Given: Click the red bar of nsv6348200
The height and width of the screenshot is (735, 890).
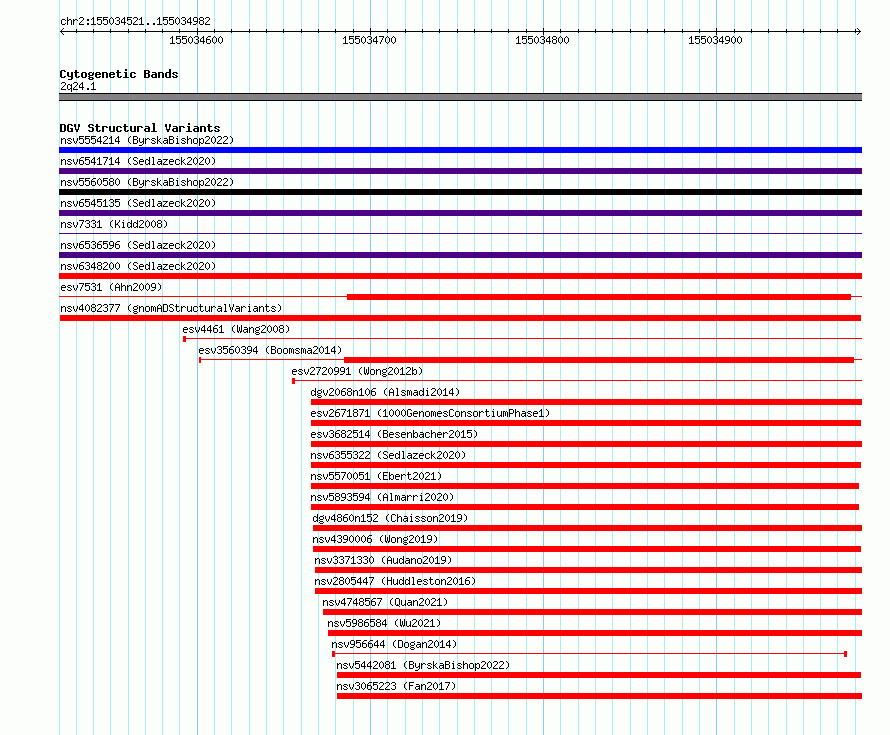Looking at the screenshot, I should pyautogui.click(x=460, y=276).
